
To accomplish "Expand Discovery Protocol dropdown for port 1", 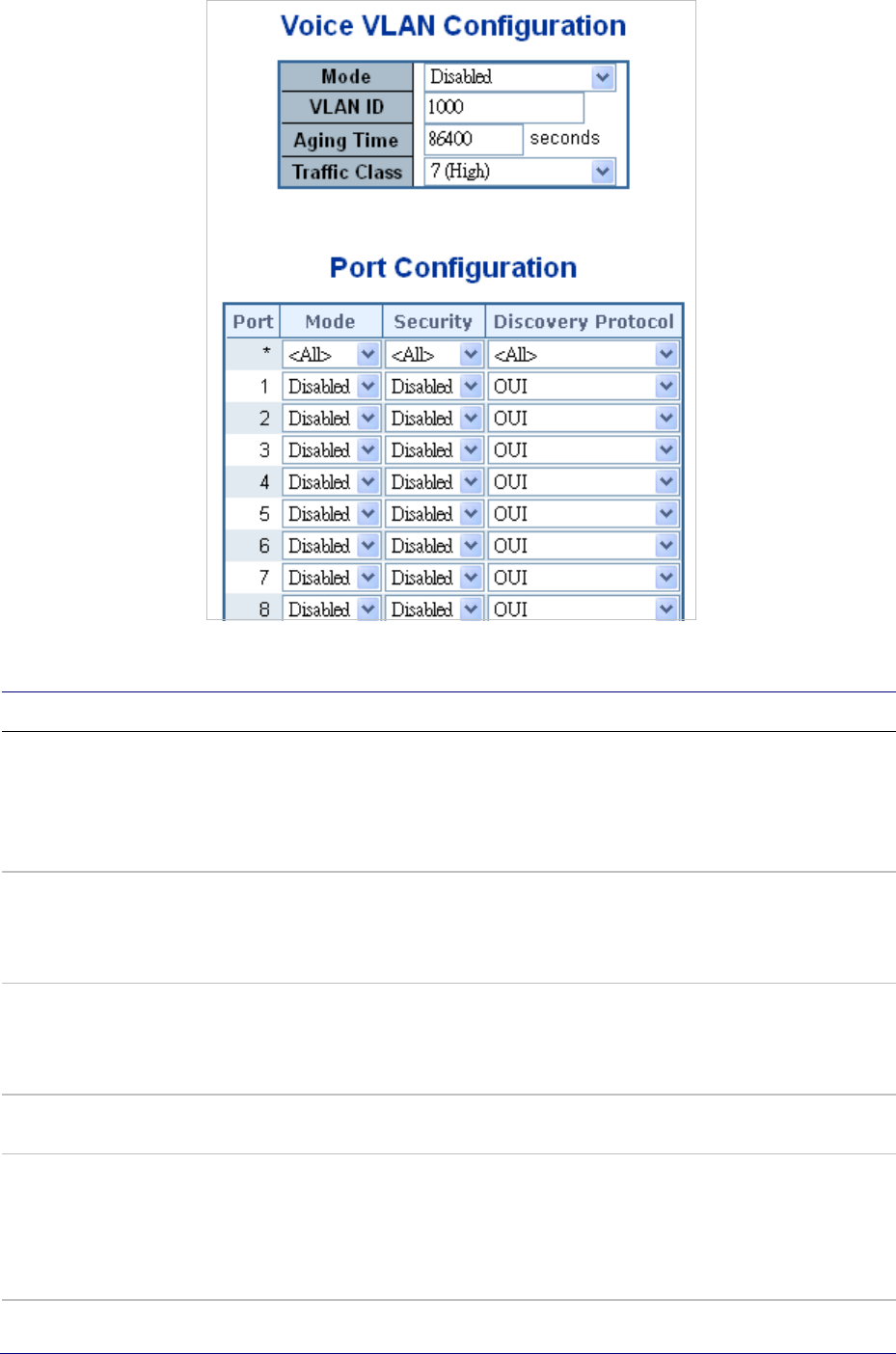I will pyautogui.click(x=584, y=387).
